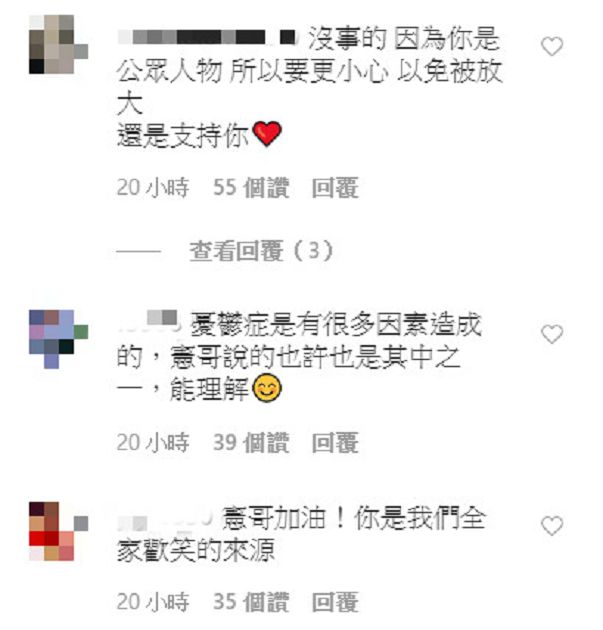This screenshot has height=630, width=603.
Task: View who liked: 55 個讚
Action: coord(251,188)
